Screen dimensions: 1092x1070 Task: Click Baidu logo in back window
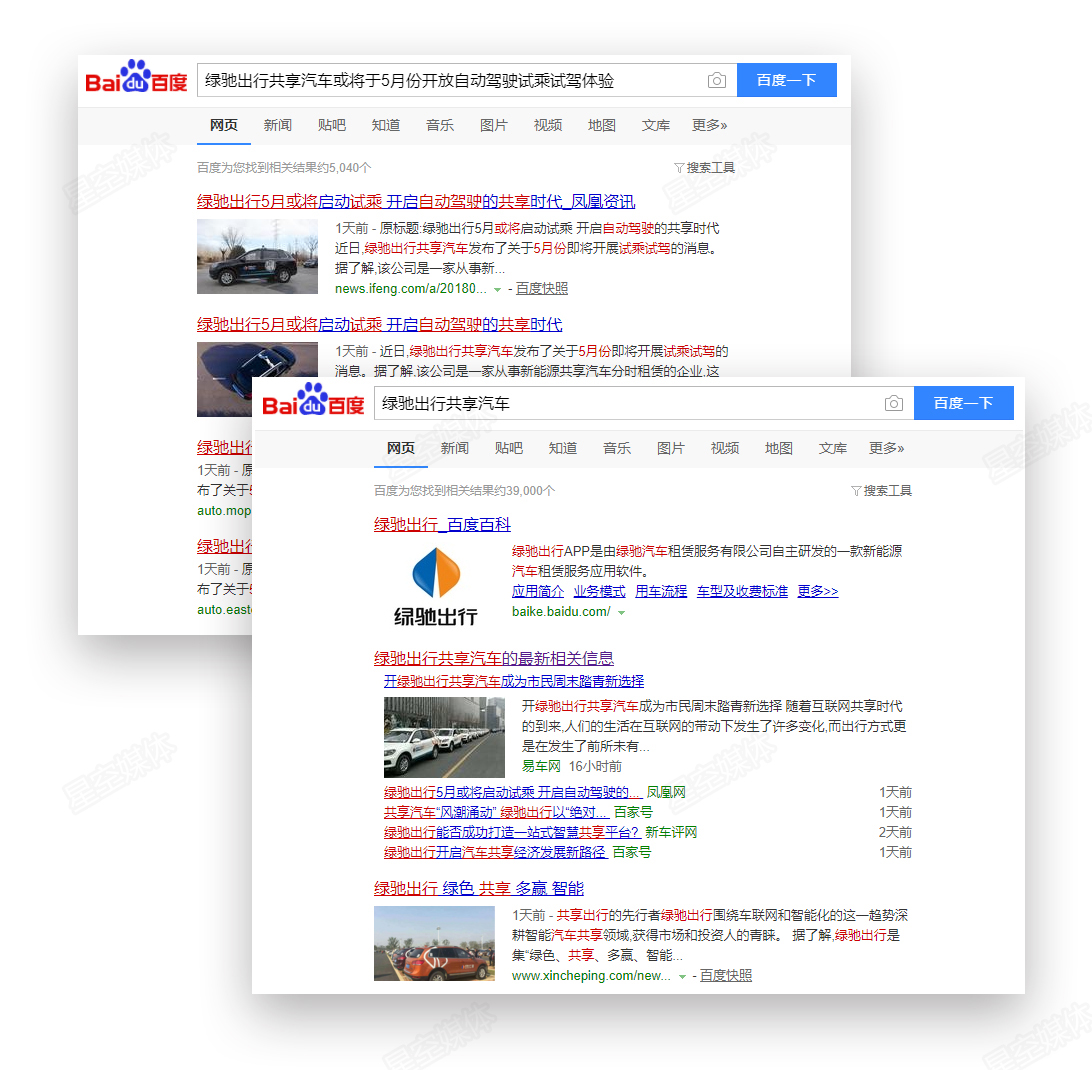point(136,77)
